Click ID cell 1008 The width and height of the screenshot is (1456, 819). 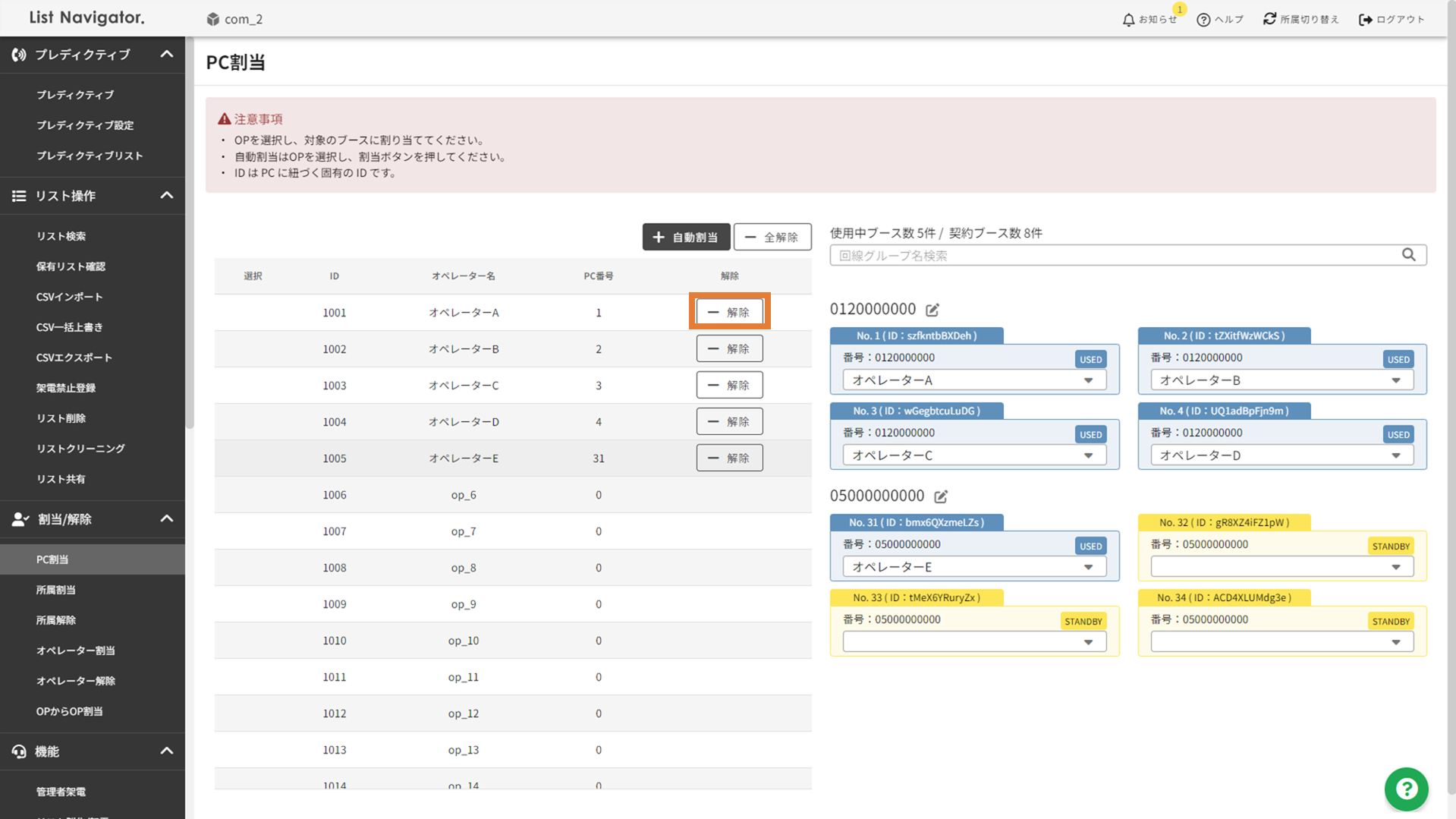pyautogui.click(x=334, y=568)
